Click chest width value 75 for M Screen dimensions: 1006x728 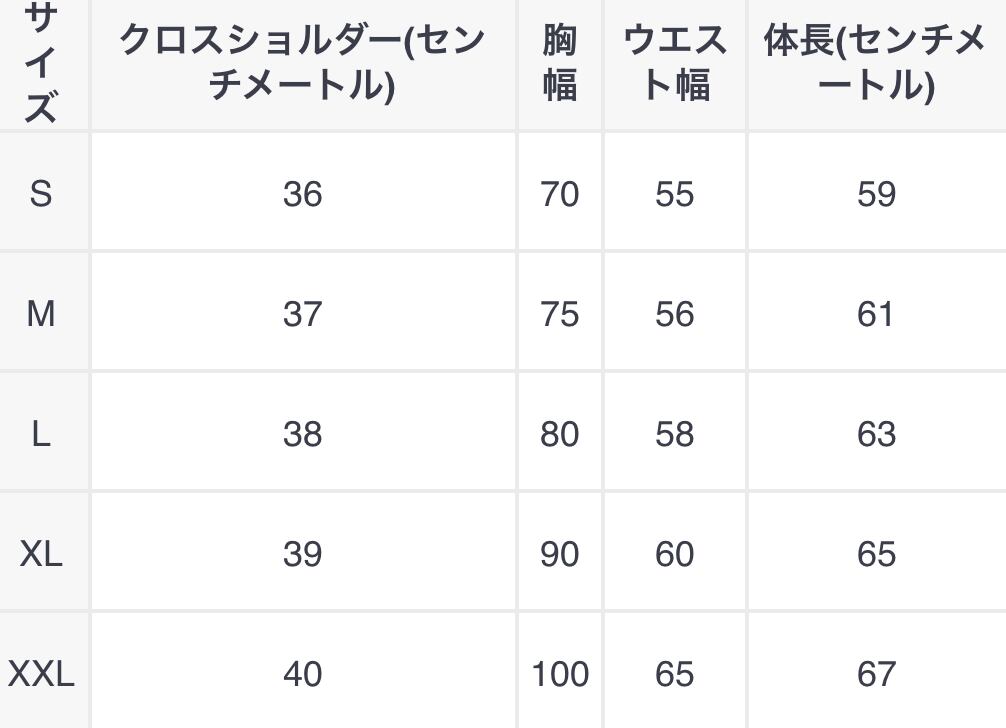click(560, 314)
